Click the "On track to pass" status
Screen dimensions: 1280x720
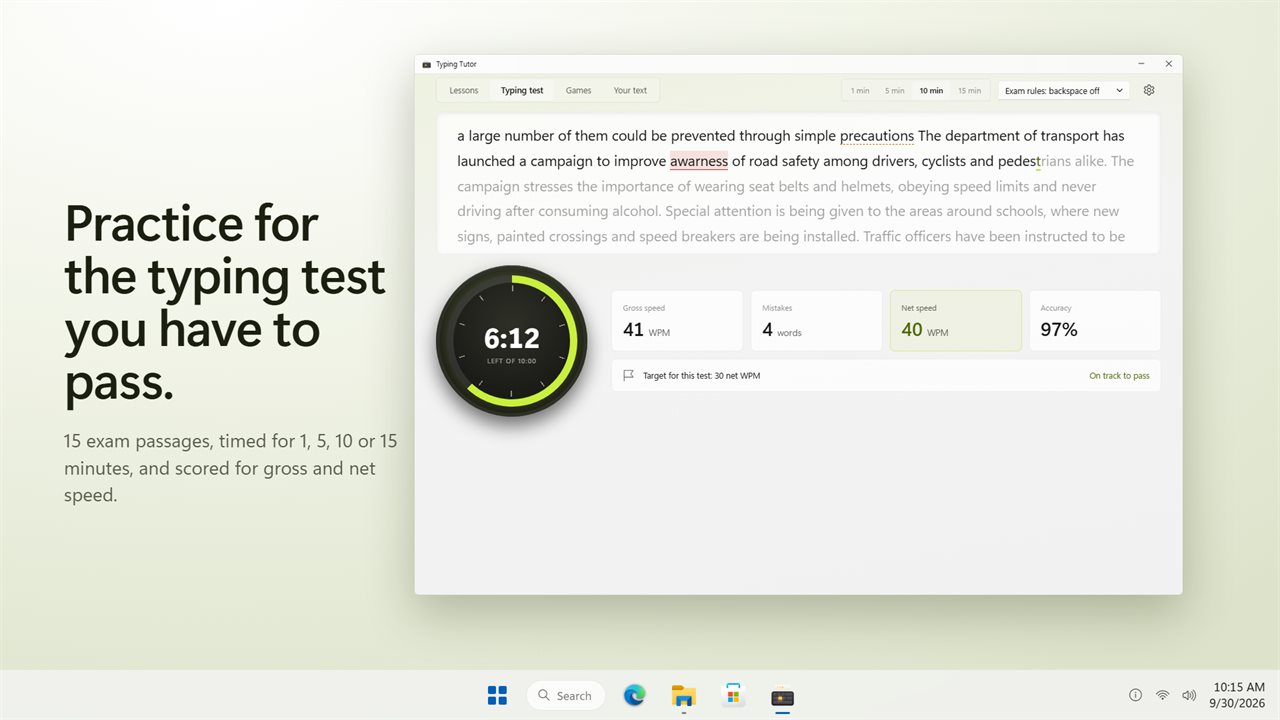pos(1119,376)
